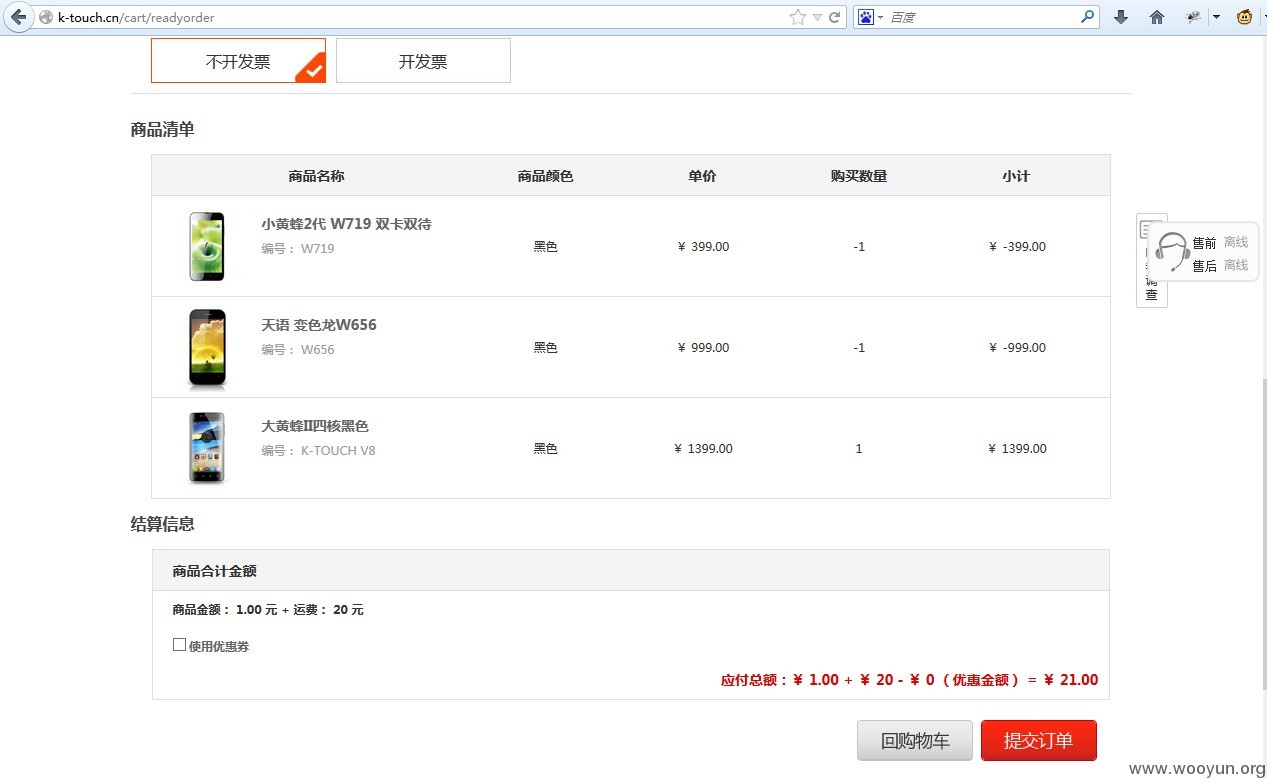Select the 不开发票 invoice option
The height and width of the screenshot is (778, 1267).
pos(238,61)
